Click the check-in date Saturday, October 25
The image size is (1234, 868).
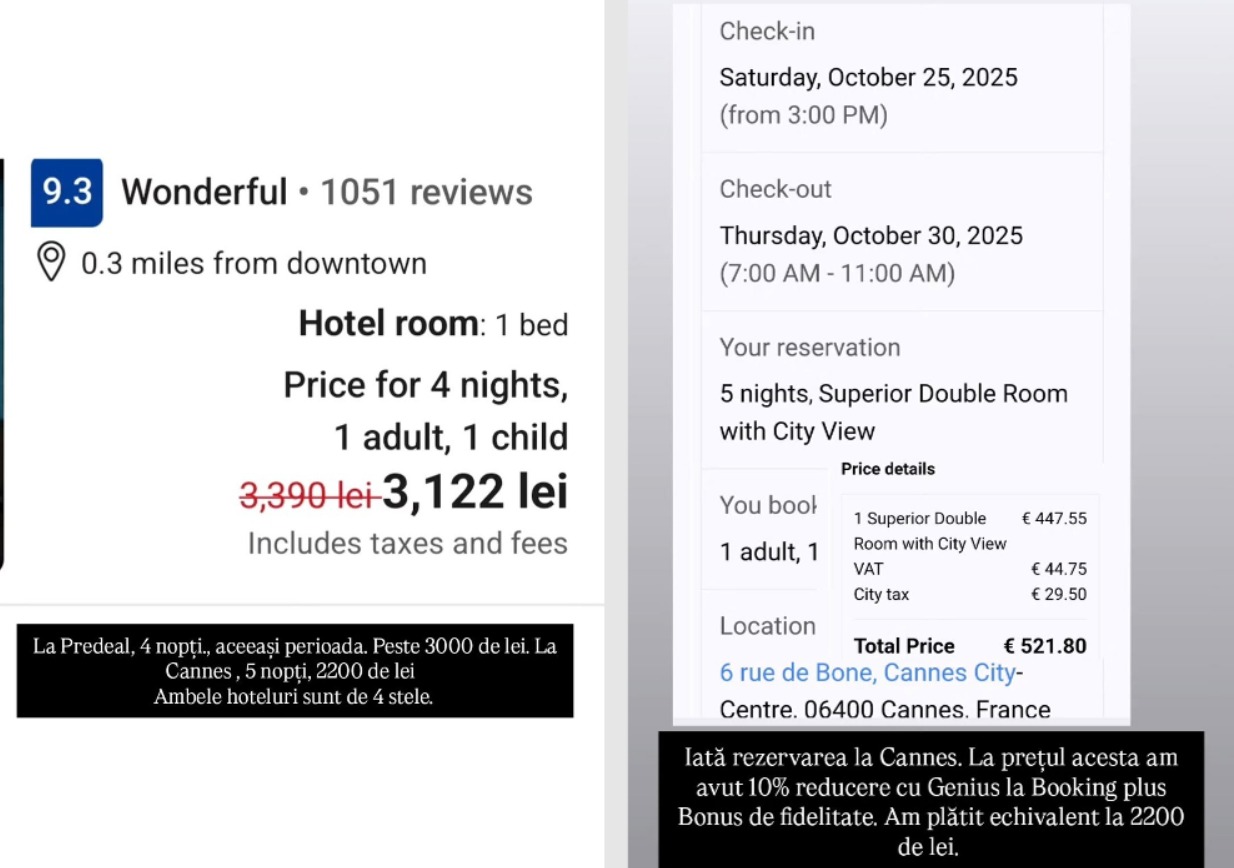(868, 77)
